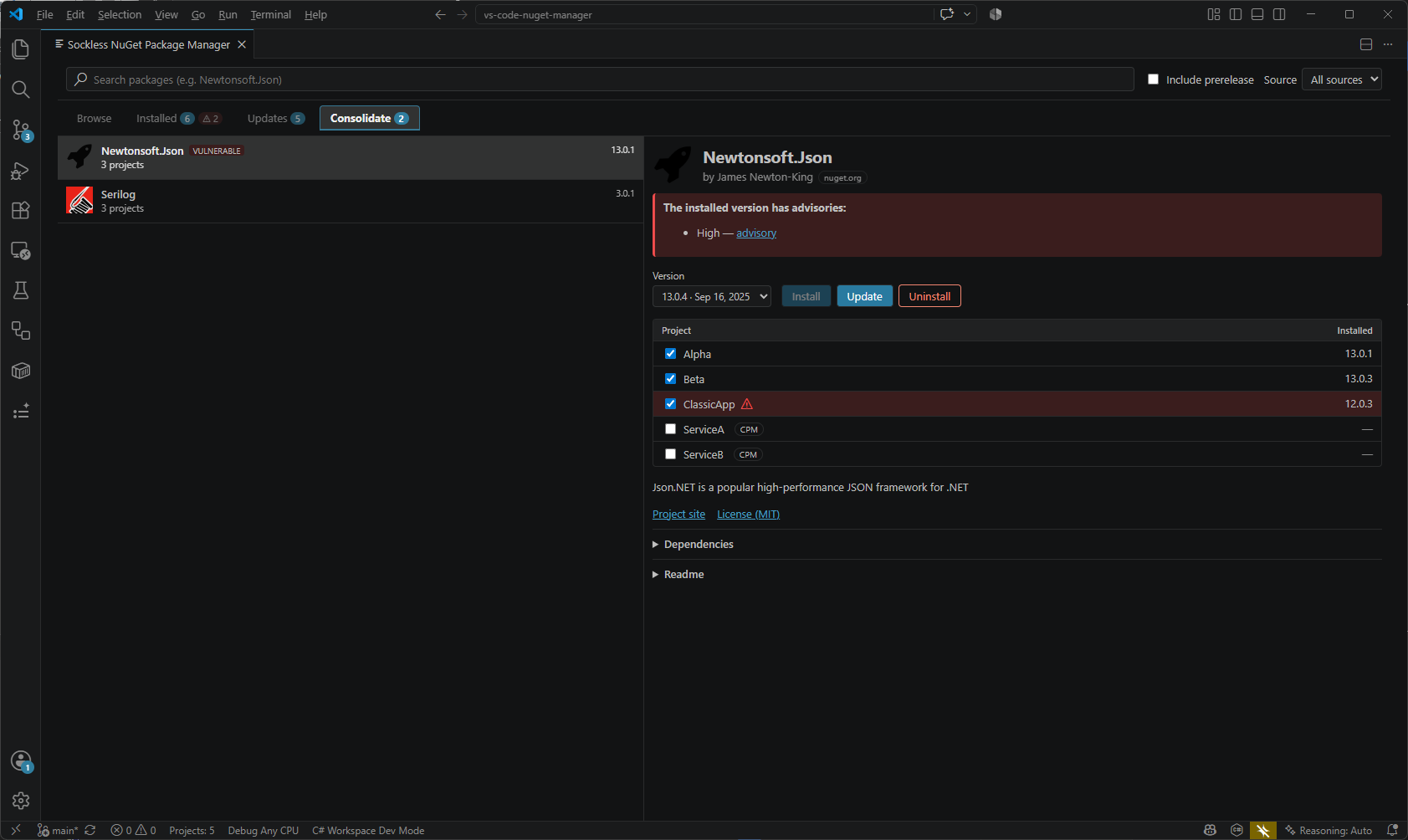Image resolution: width=1408 pixels, height=840 pixels.
Task: Open the Extensions view
Action: coord(21,210)
